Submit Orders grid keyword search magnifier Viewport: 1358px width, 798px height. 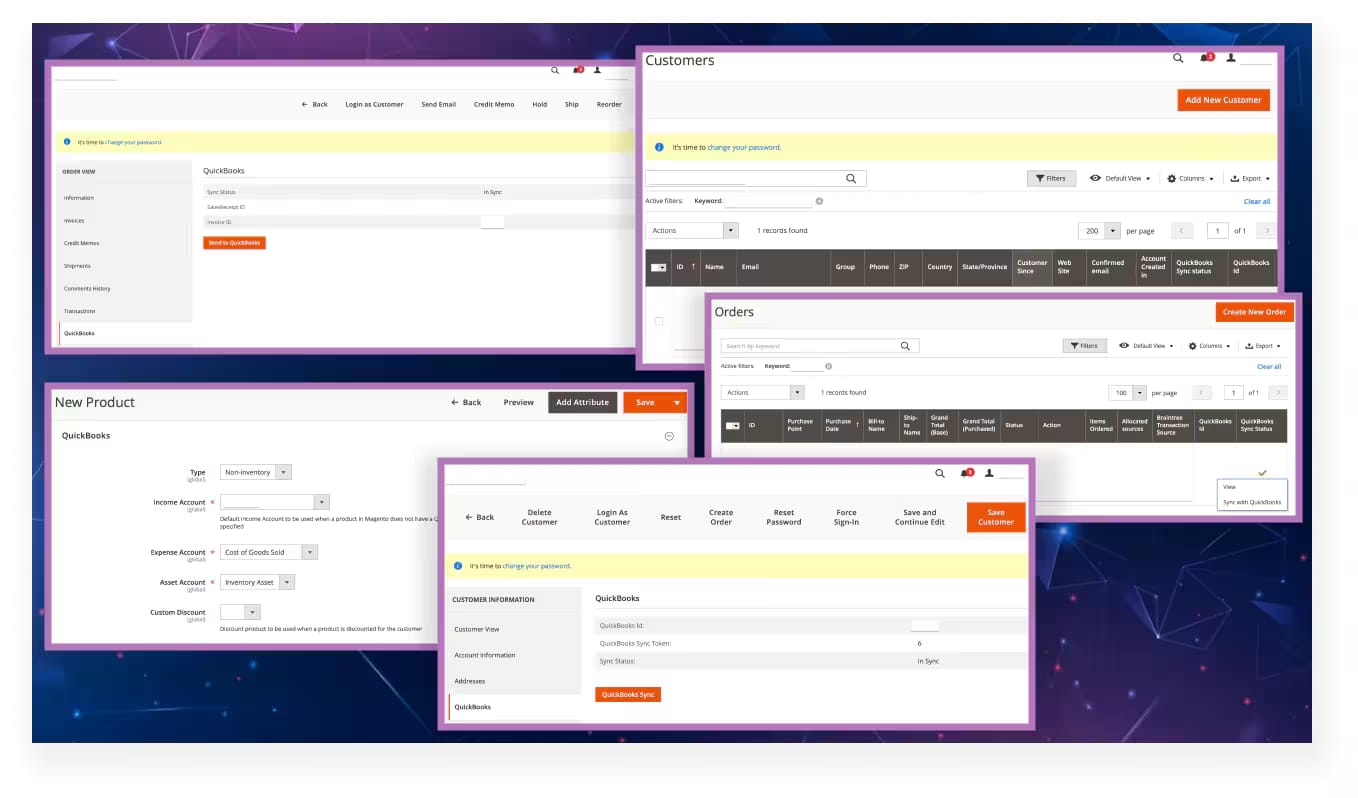905,346
